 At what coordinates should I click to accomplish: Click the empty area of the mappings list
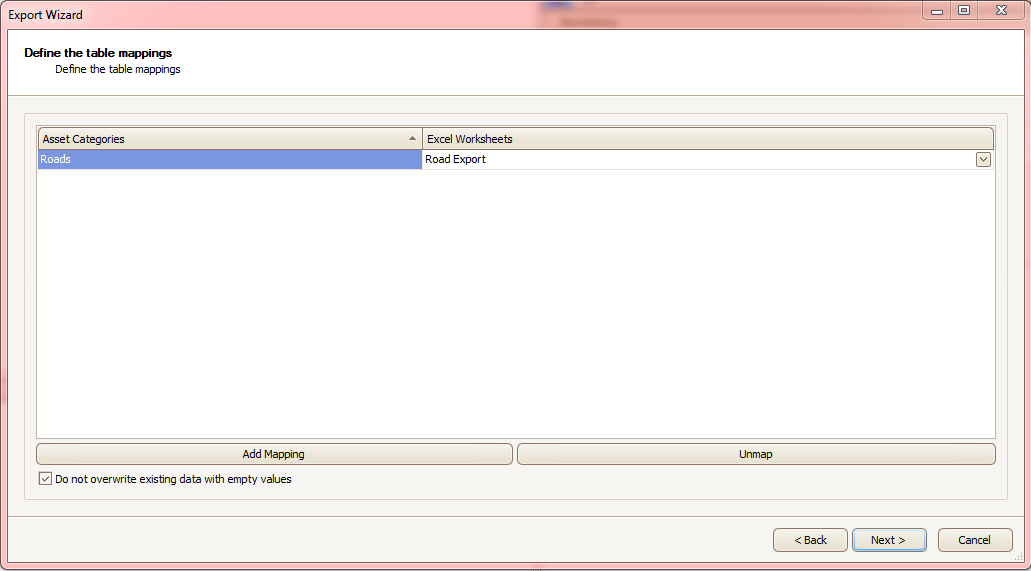516,303
